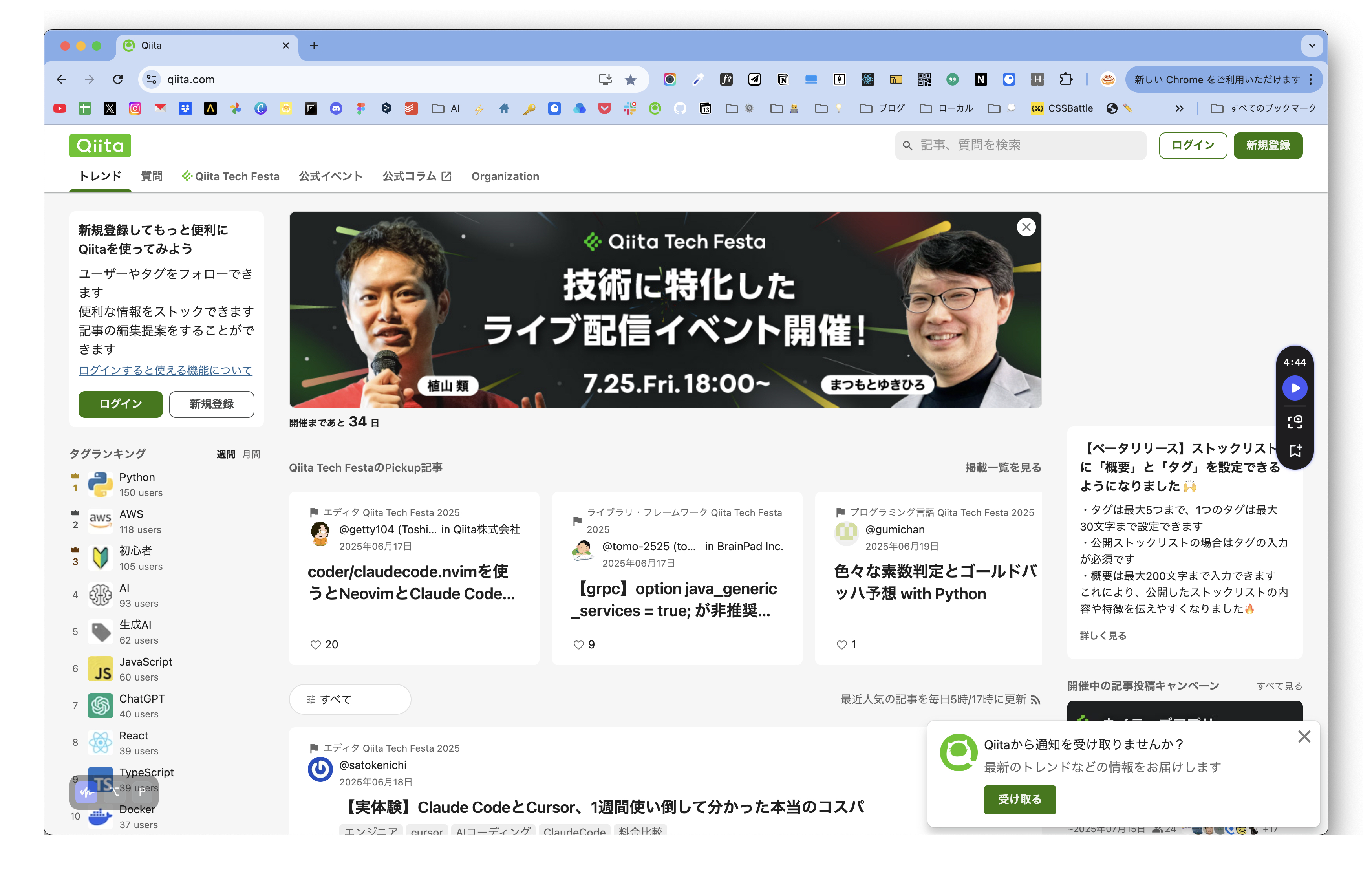Viewport: 1372px width, 893px height.
Task: Click the sidebar ログイン button
Action: click(x=121, y=404)
